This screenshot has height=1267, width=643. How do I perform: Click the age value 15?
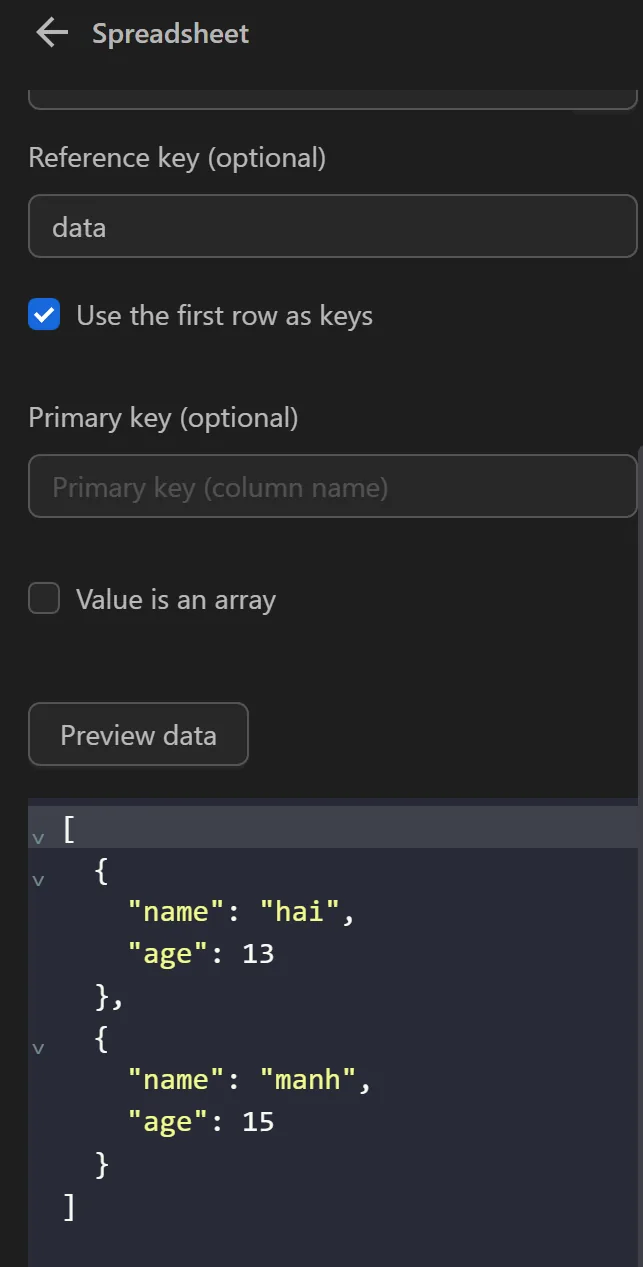(x=262, y=1121)
